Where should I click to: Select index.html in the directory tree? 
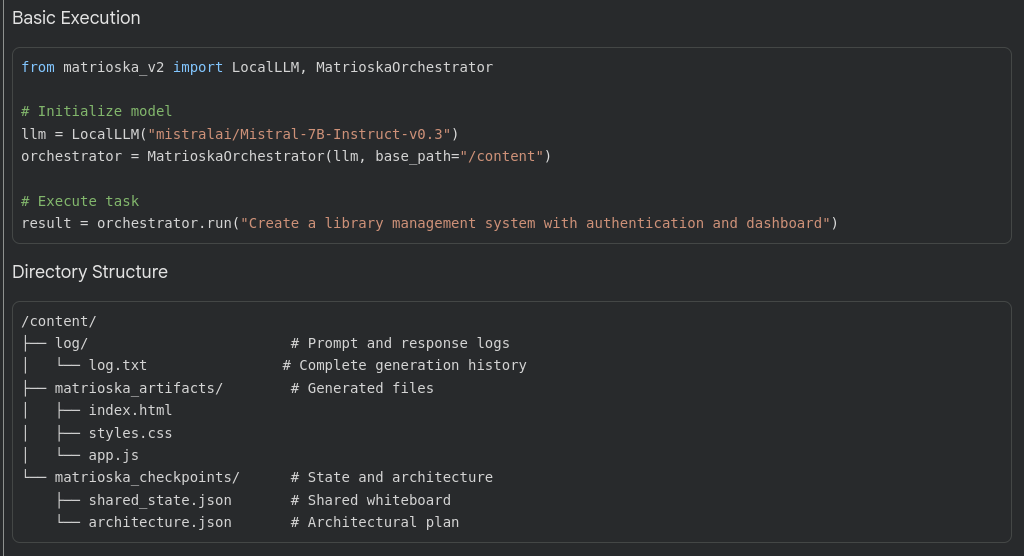(x=130, y=410)
